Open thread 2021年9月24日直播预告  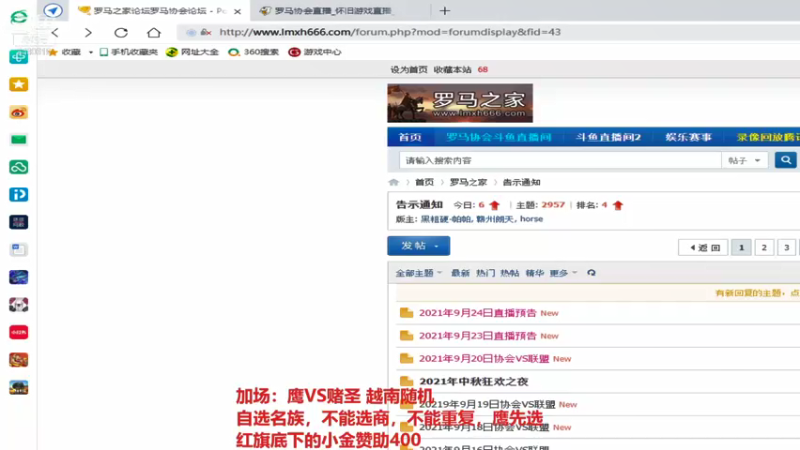[x=478, y=313]
